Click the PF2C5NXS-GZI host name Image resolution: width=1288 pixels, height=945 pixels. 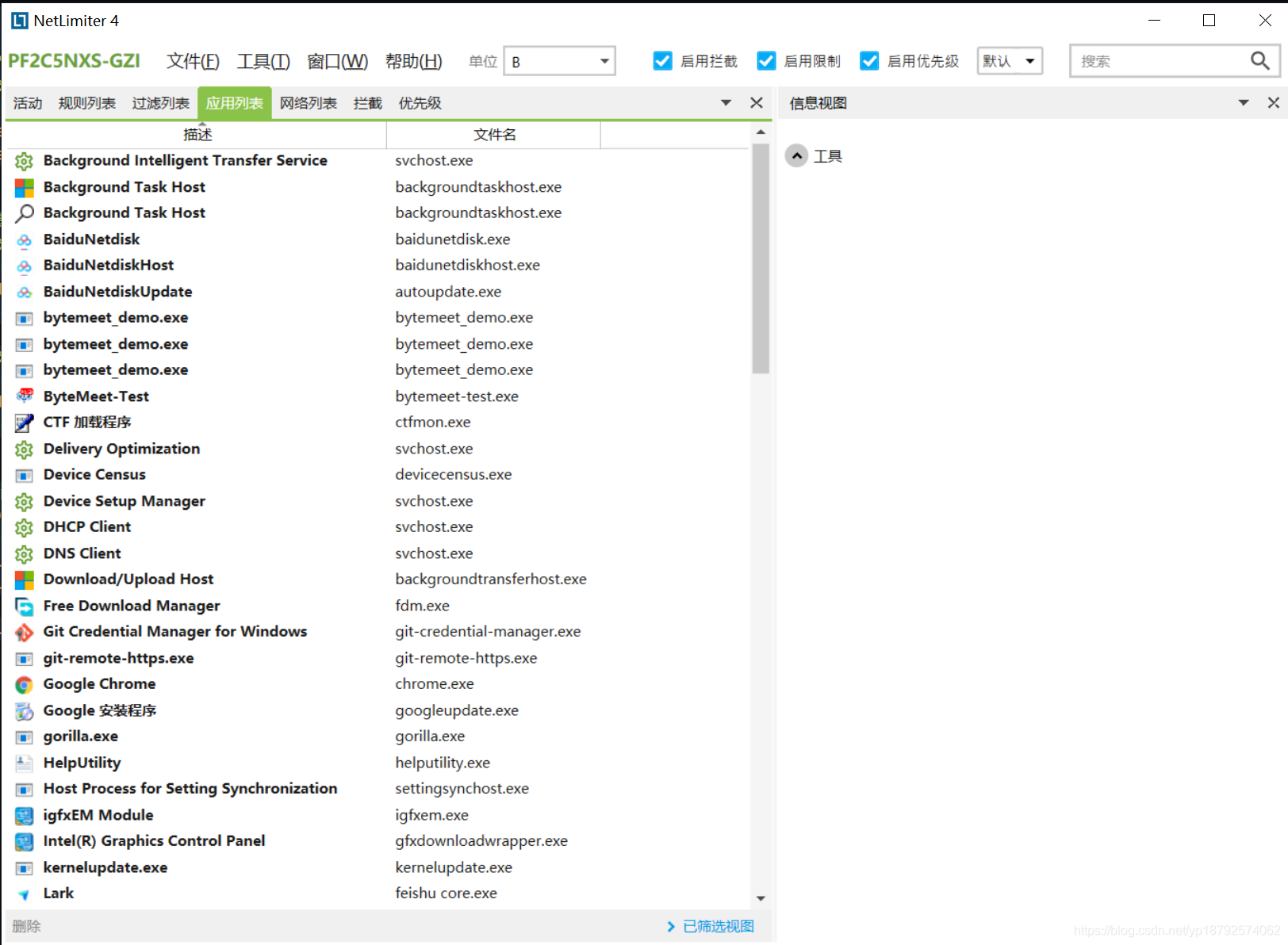(74, 61)
